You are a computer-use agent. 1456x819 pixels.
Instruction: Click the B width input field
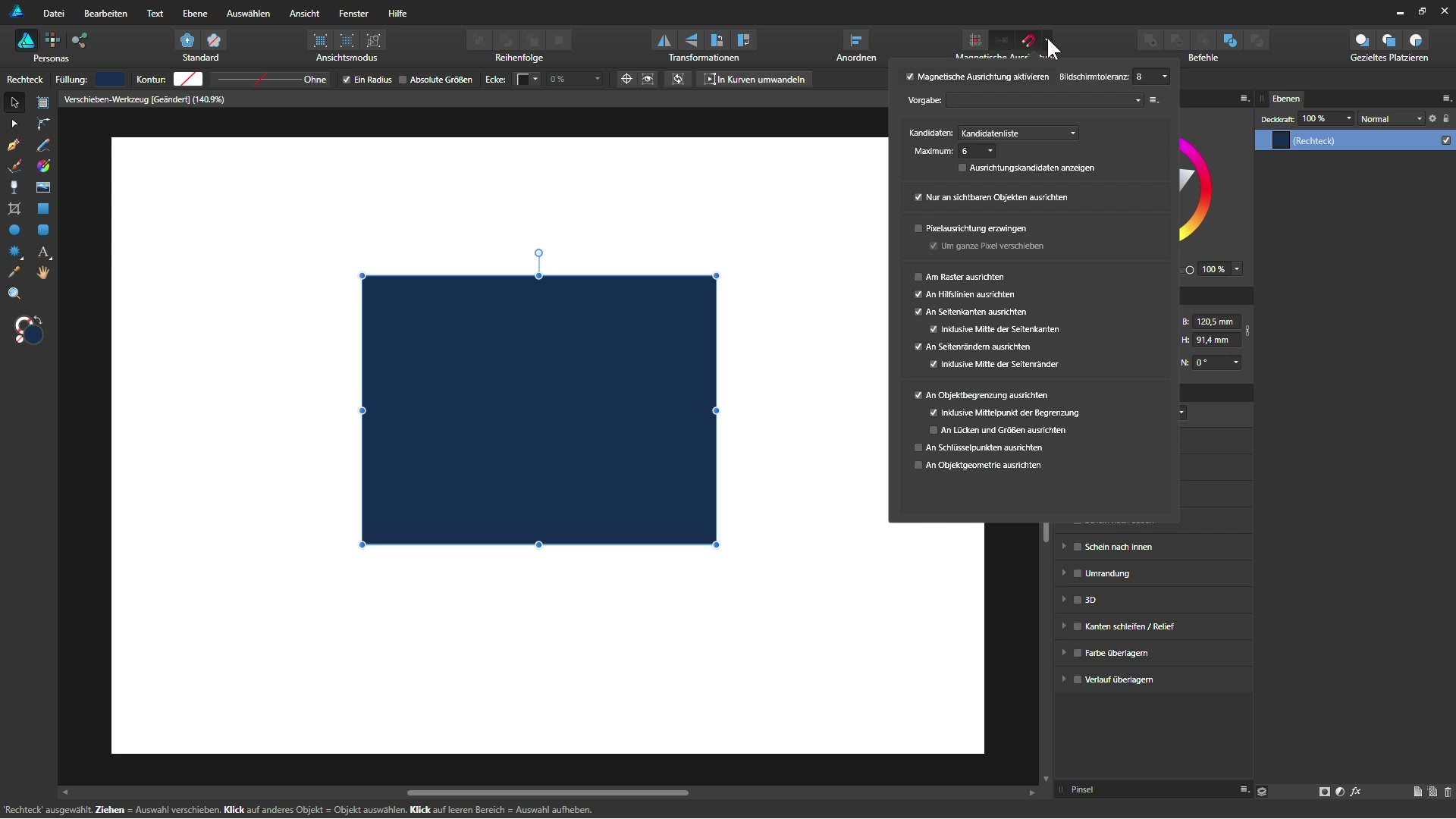click(1216, 322)
